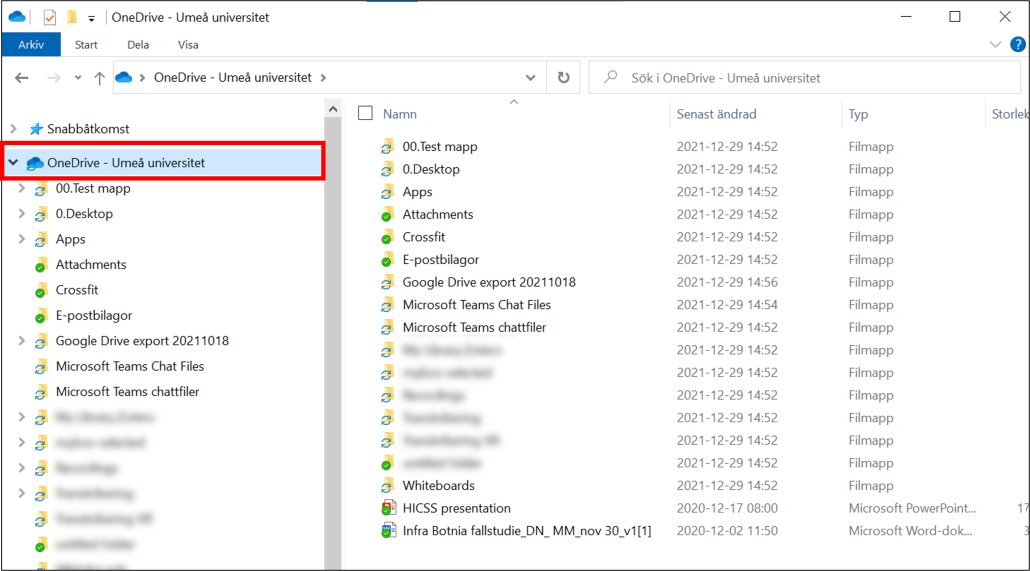
Task: Click the Microsoft PowerPoint type cell
Action: [912, 508]
